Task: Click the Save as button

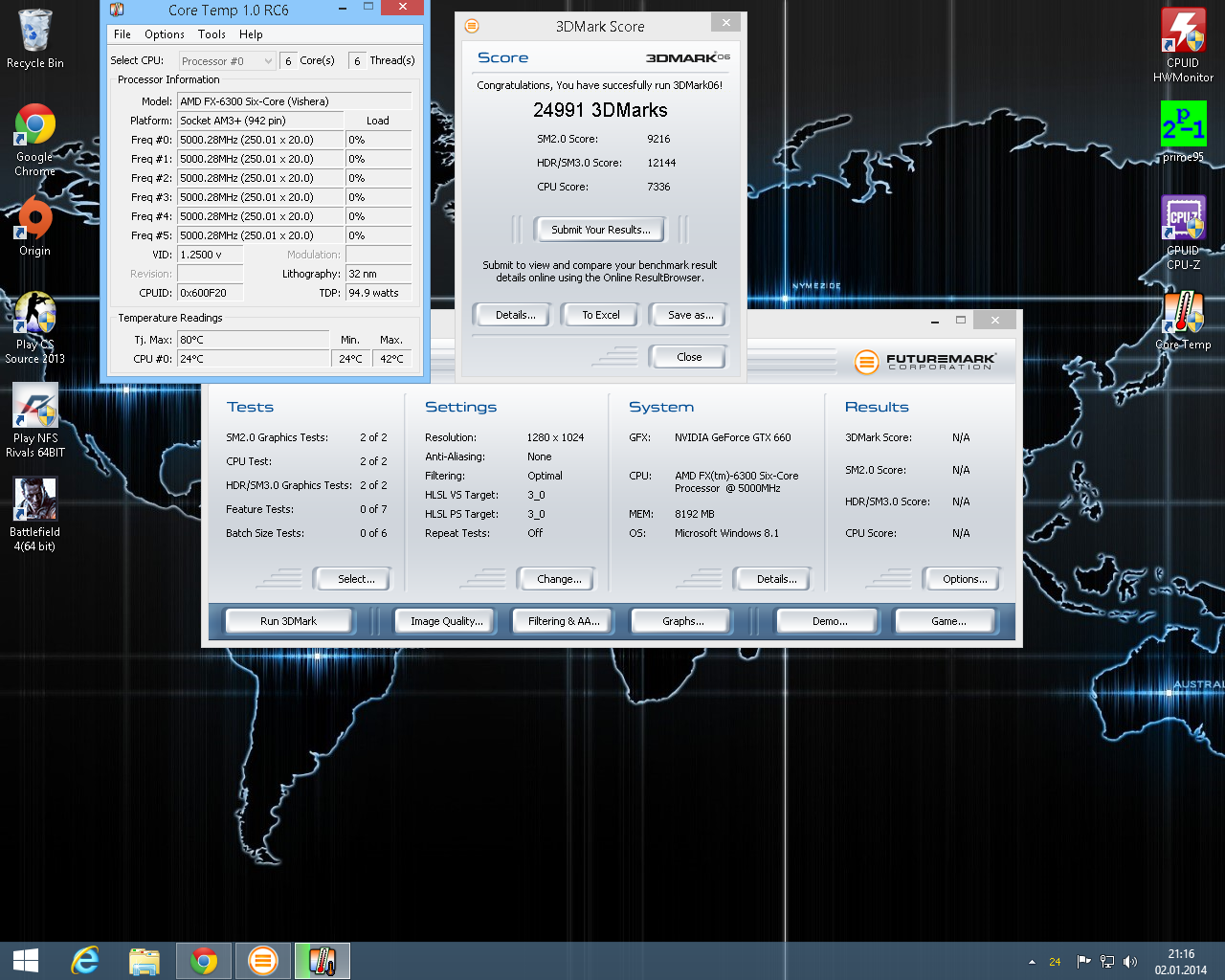Action: pyautogui.click(x=691, y=315)
